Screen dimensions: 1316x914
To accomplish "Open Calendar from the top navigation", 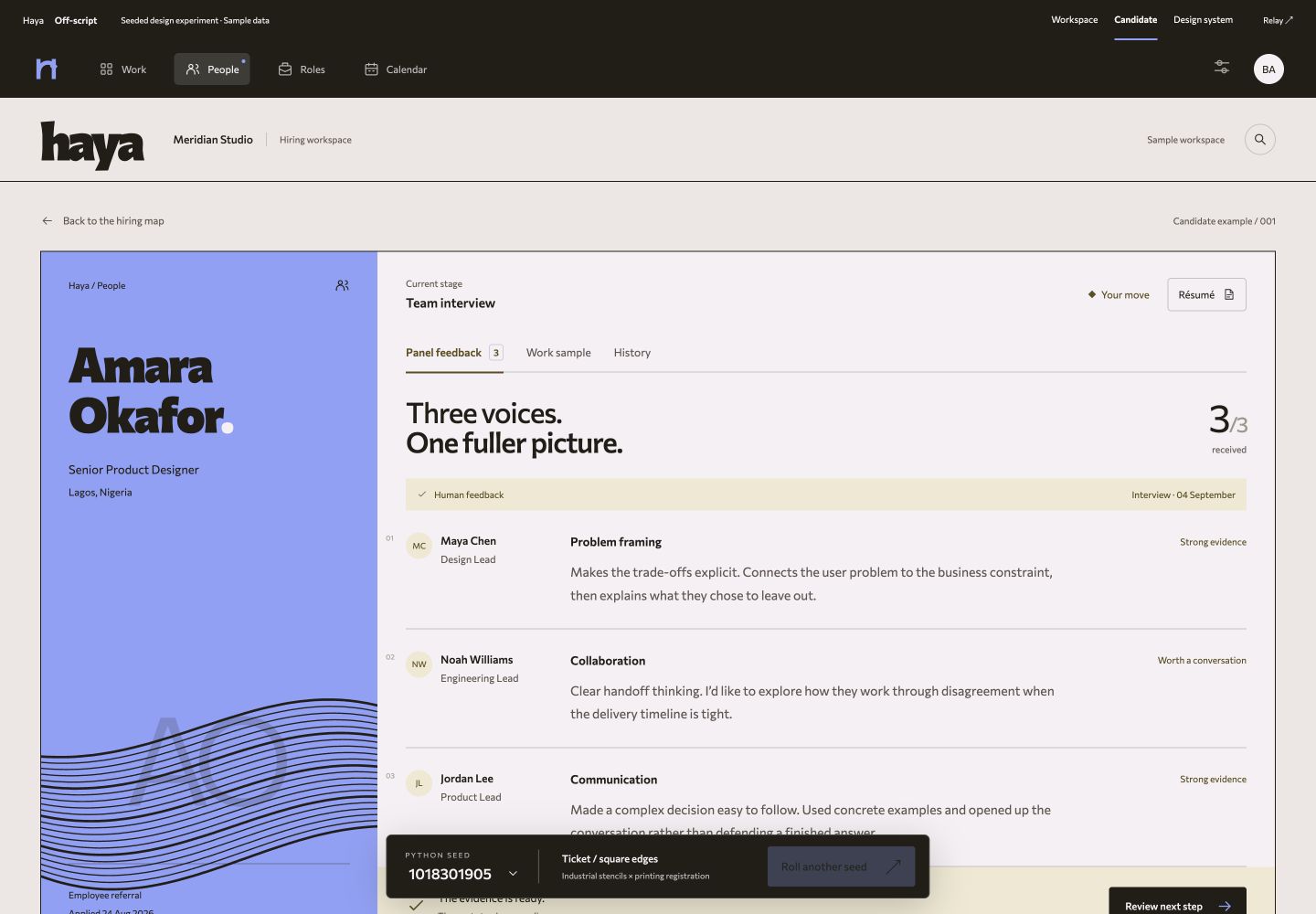I will click(396, 69).
